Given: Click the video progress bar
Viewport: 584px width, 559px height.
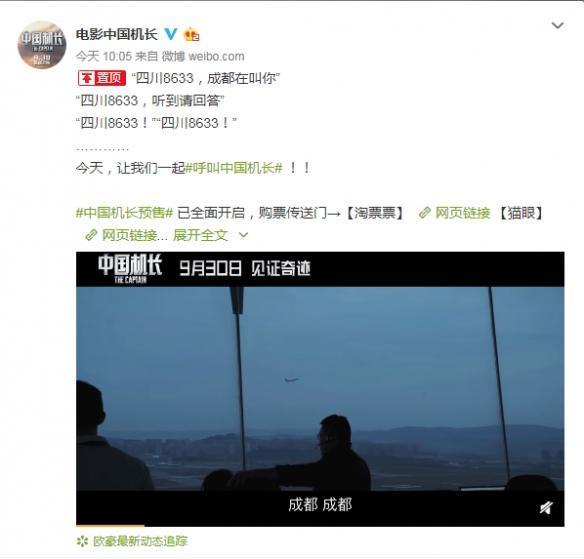Looking at the screenshot, I should [320, 525].
